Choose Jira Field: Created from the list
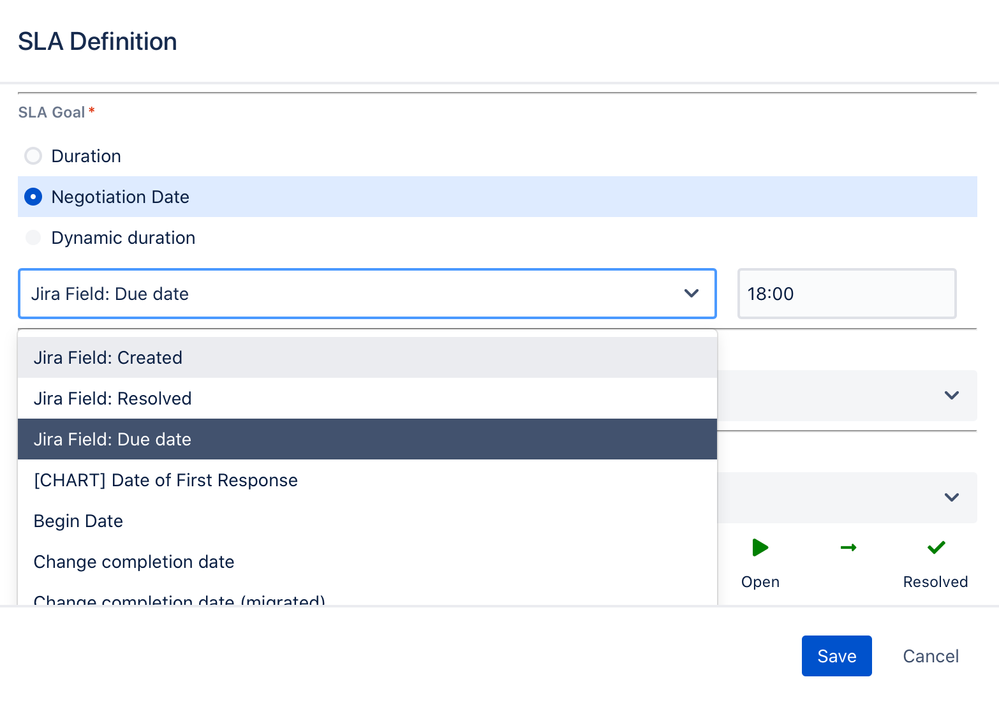Screen dimensions: 999x702 pyautogui.click(x=108, y=358)
